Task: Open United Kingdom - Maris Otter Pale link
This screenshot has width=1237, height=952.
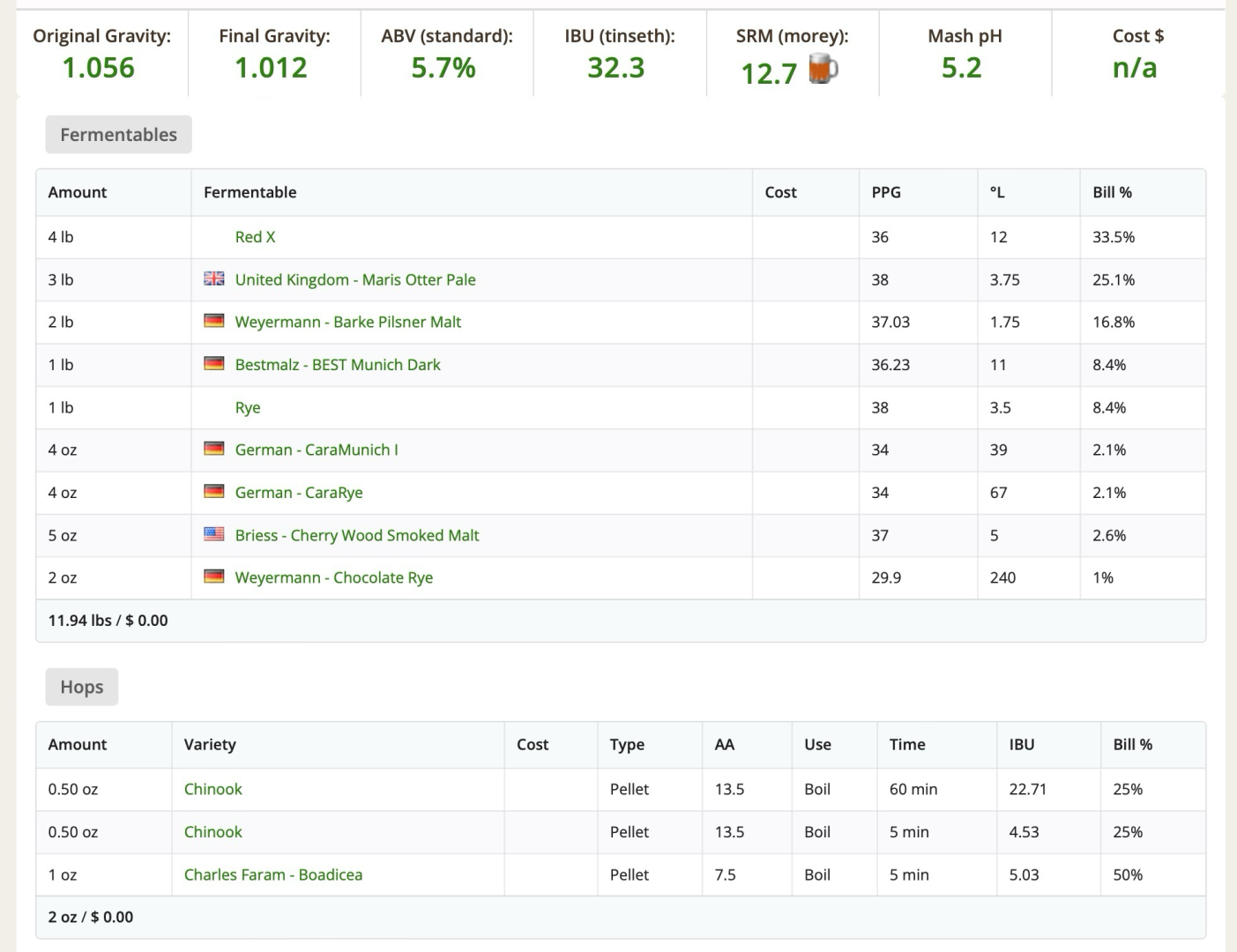Action: coord(355,279)
